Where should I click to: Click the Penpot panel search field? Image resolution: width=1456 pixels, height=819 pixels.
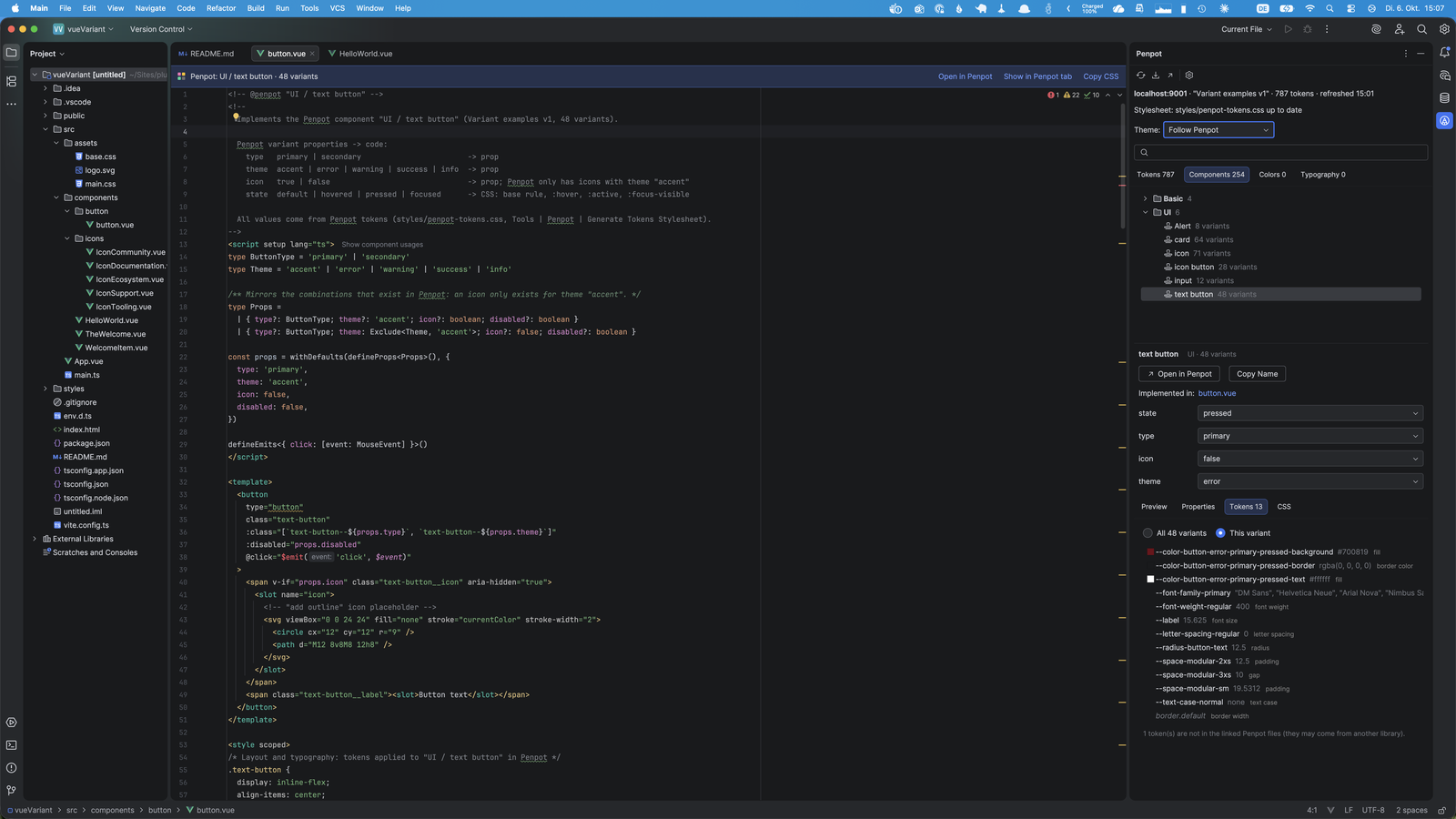coord(1280,152)
